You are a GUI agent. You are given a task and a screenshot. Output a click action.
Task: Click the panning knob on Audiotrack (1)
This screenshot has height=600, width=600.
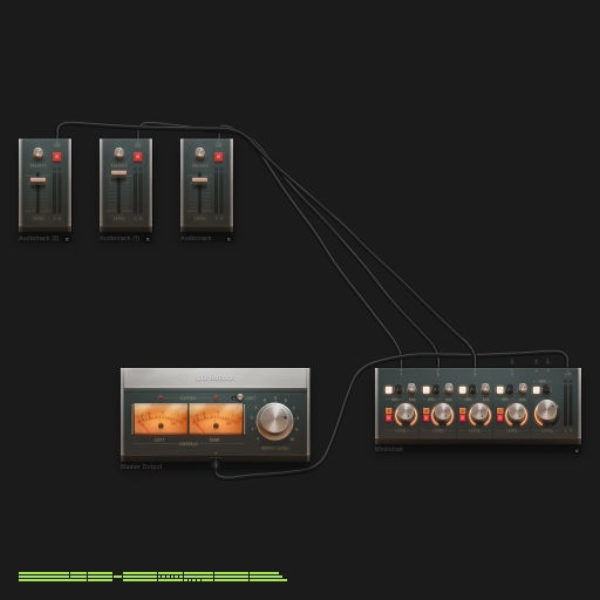tap(119, 153)
